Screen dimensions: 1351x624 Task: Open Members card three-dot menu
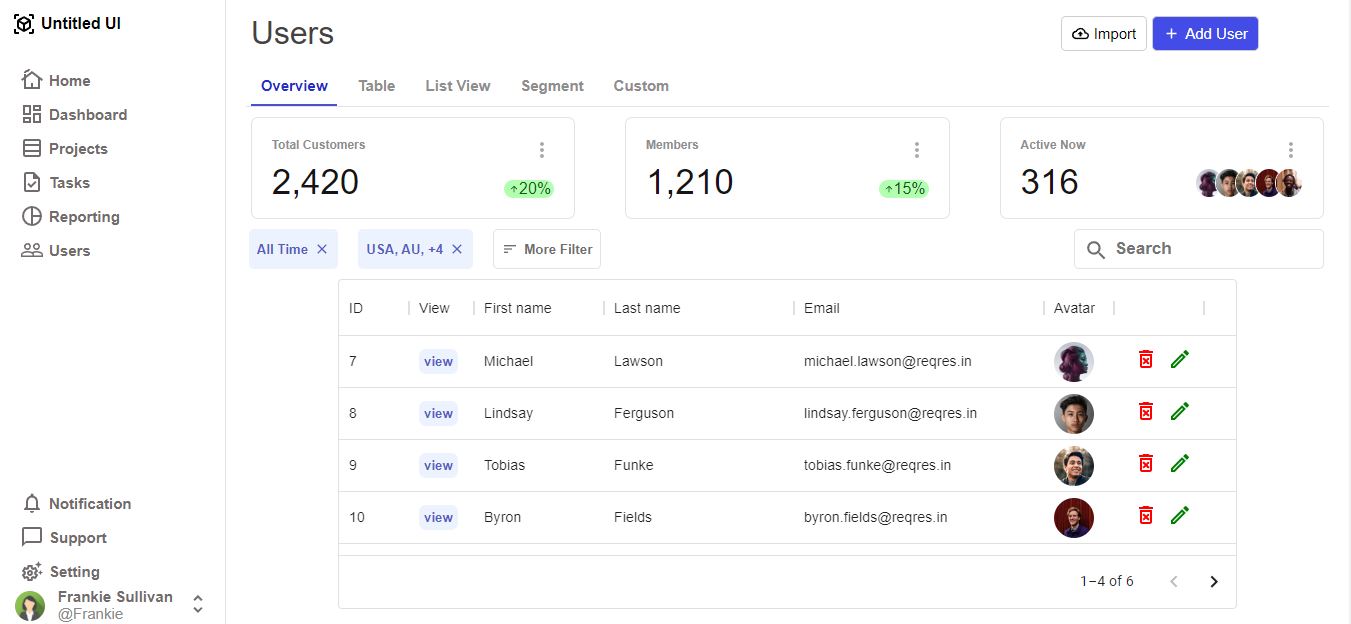916,150
